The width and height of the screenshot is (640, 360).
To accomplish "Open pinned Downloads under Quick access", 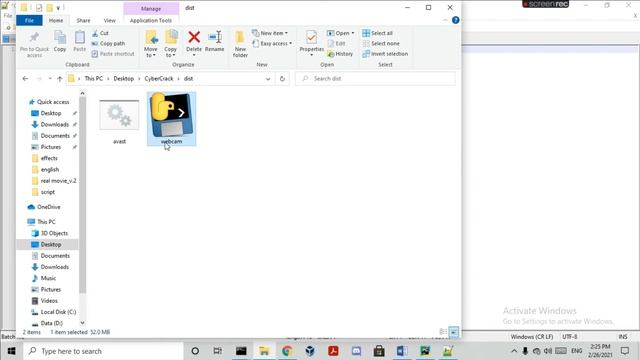I will pos(54,124).
